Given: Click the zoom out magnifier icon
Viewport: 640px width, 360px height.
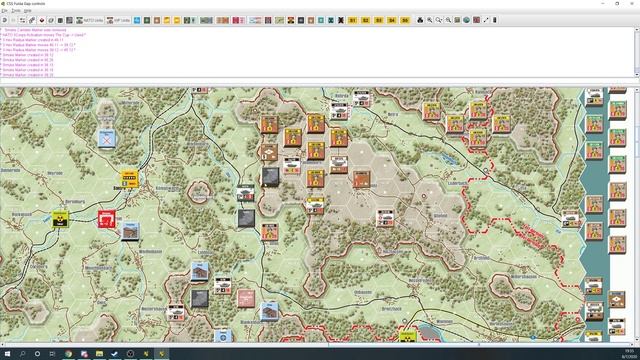Looking at the screenshot, I should [448, 20].
